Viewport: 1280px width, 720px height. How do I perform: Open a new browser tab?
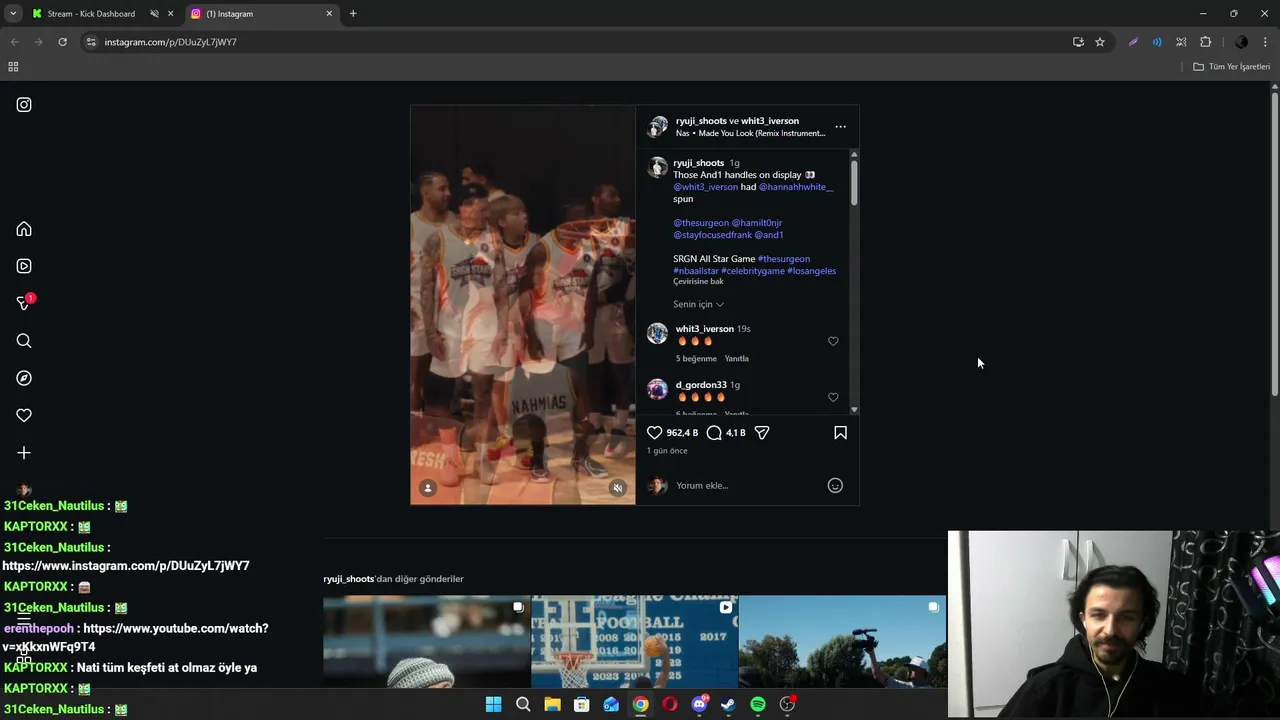(x=353, y=14)
